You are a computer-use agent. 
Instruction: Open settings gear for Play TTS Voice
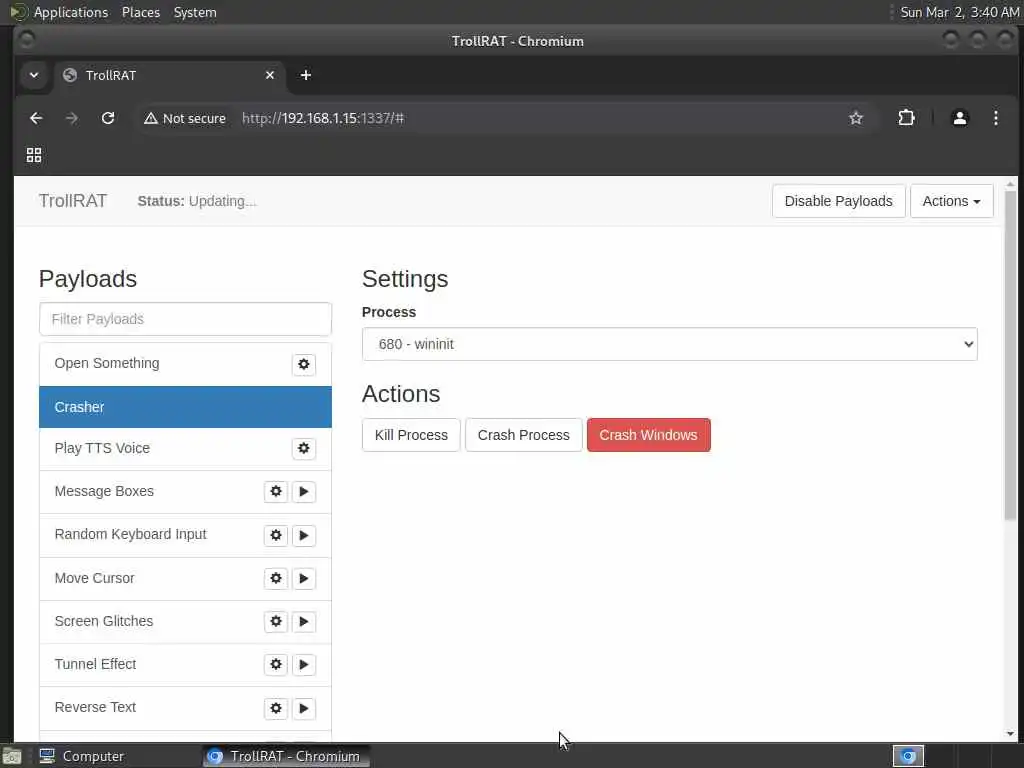point(304,448)
